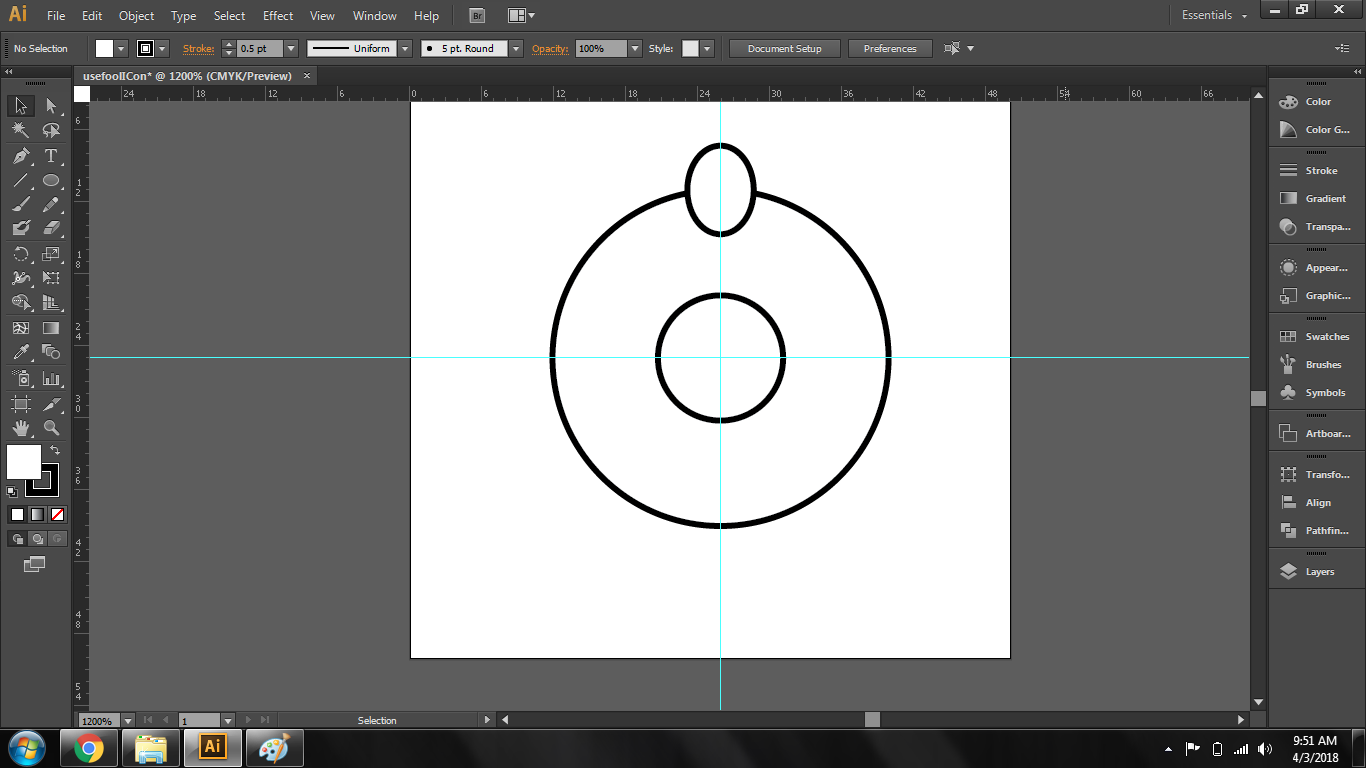Image resolution: width=1366 pixels, height=768 pixels.
Task: Swap fill and stroke colors
Action: point(55,451)
